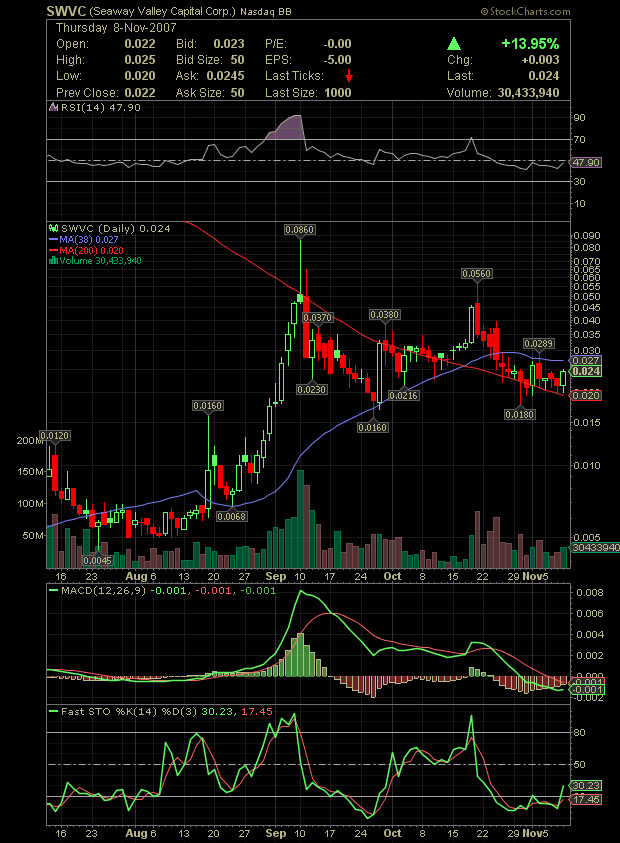Screen dimensions: 620x843
Task: Click the RSI(14) 47.90 legend label
Action: click(x=101, y=108)
